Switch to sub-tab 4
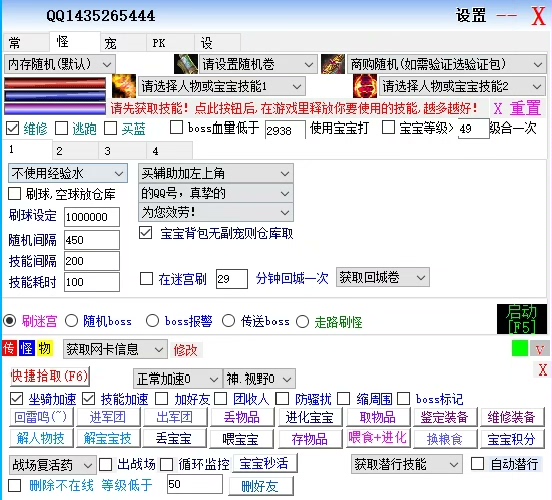Image resolution: width=552 pixels, height=500 pixels. pyautogui.click(x=169, y=151)
